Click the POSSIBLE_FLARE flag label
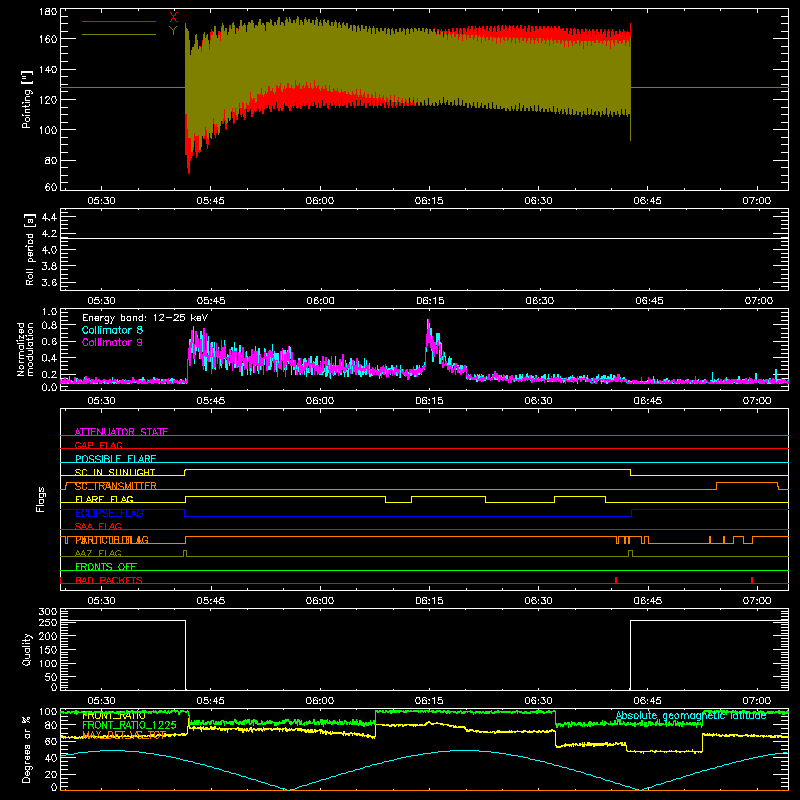Viewport: 800px width, 800px height. [x=115, y=459]
